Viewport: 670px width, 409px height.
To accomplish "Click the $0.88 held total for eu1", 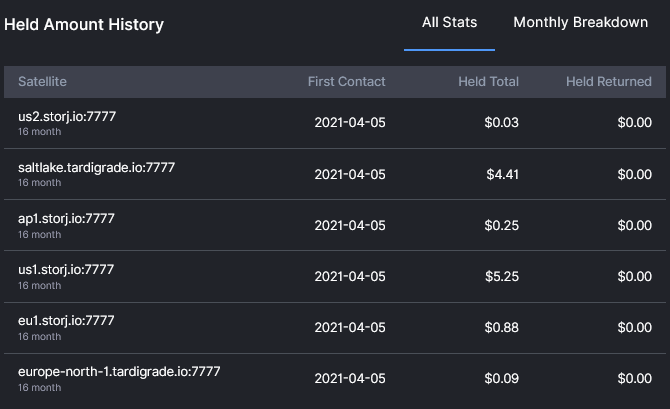I will pyautogui.click(x=501, y=327).
